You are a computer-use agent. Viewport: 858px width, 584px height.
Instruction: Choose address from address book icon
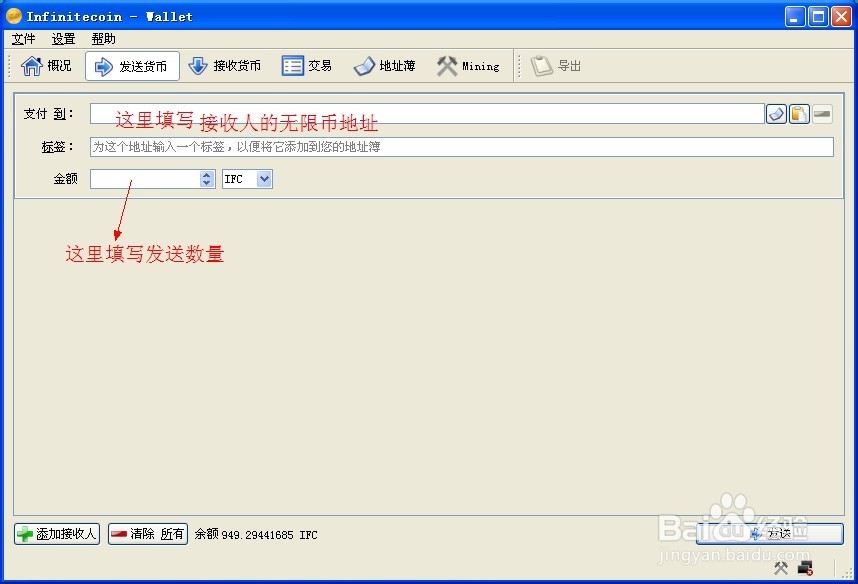[x=776, y=113]
